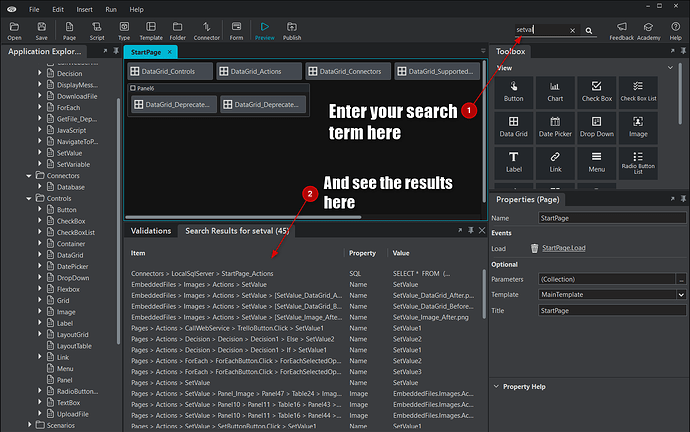
Task: Expand the SetValue tree node
Action: (40, 153)
